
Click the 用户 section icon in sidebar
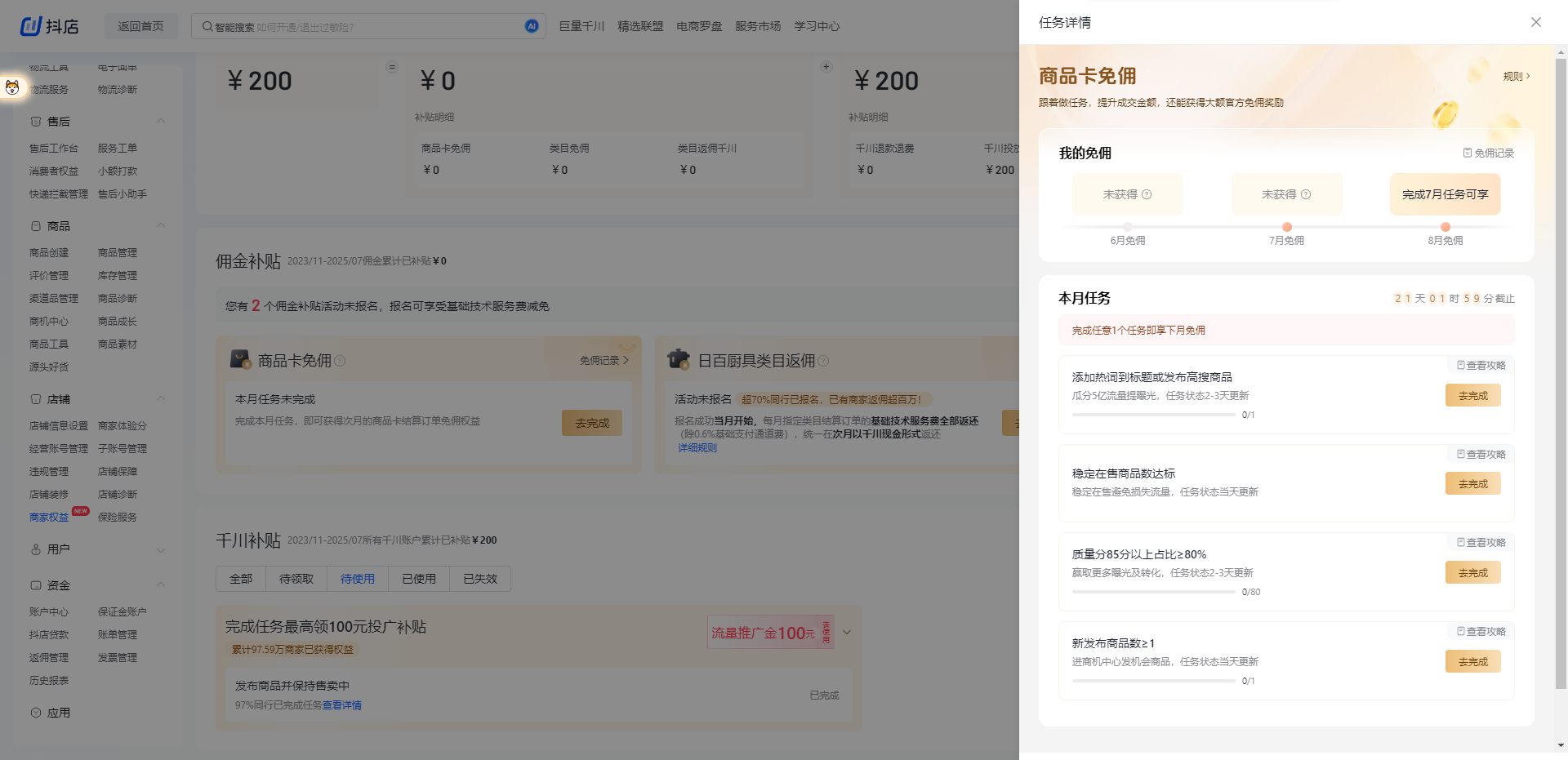pos(36,549)
